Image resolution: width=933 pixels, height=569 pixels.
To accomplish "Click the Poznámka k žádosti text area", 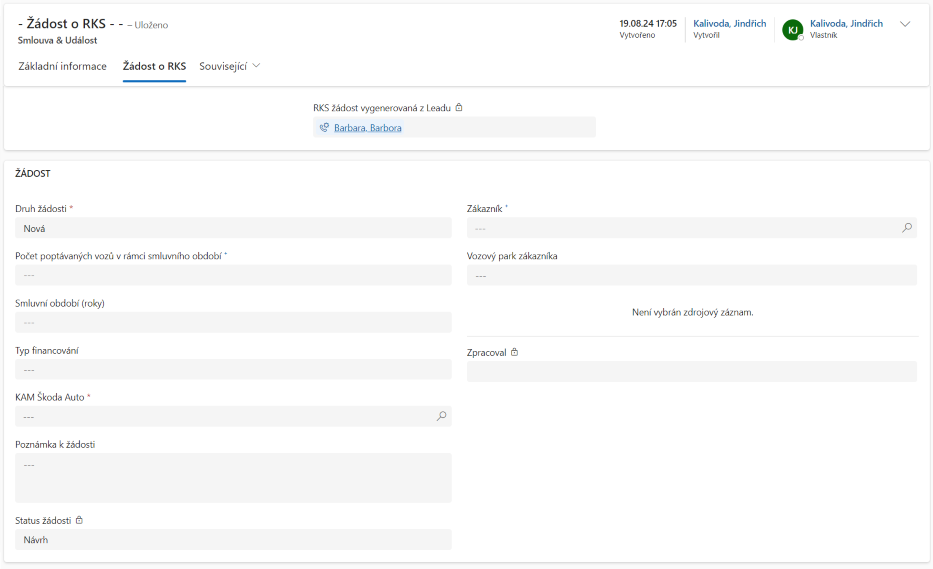I will pyautogui.click(x=233, y=477).
